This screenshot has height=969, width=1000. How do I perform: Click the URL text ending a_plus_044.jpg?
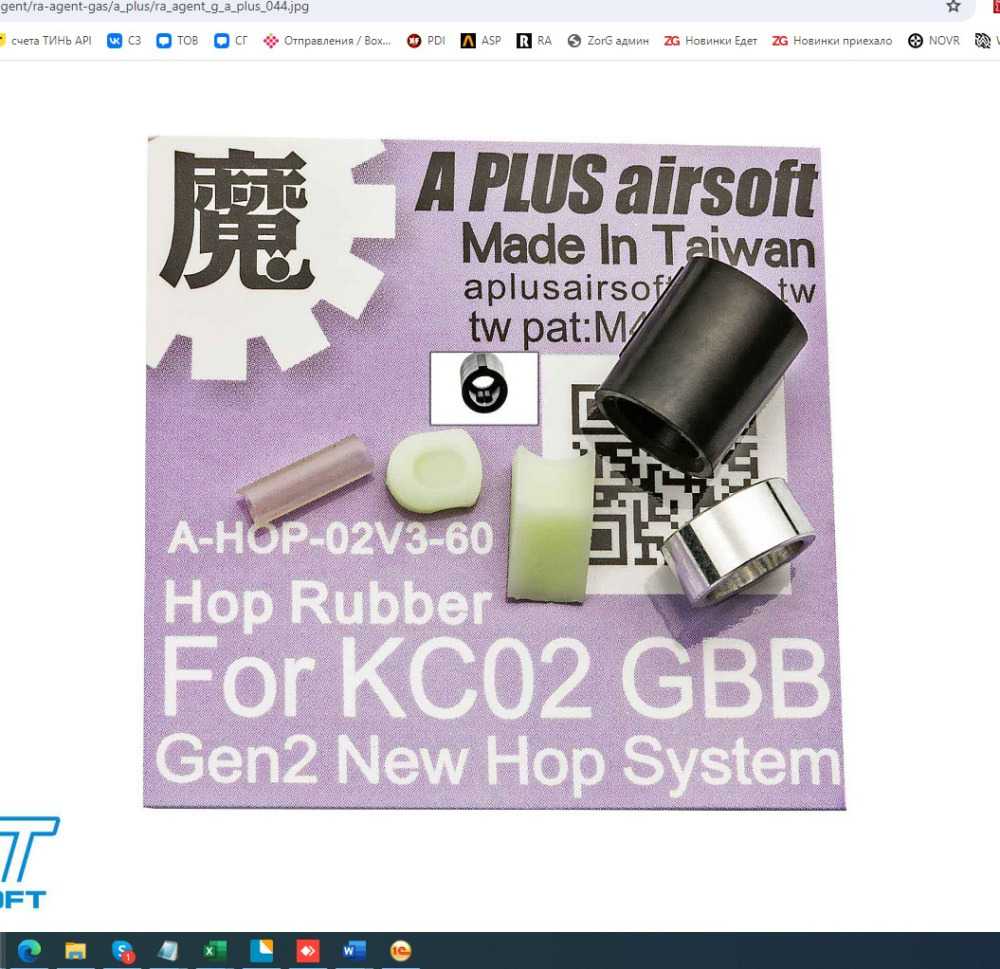(154, 7)
